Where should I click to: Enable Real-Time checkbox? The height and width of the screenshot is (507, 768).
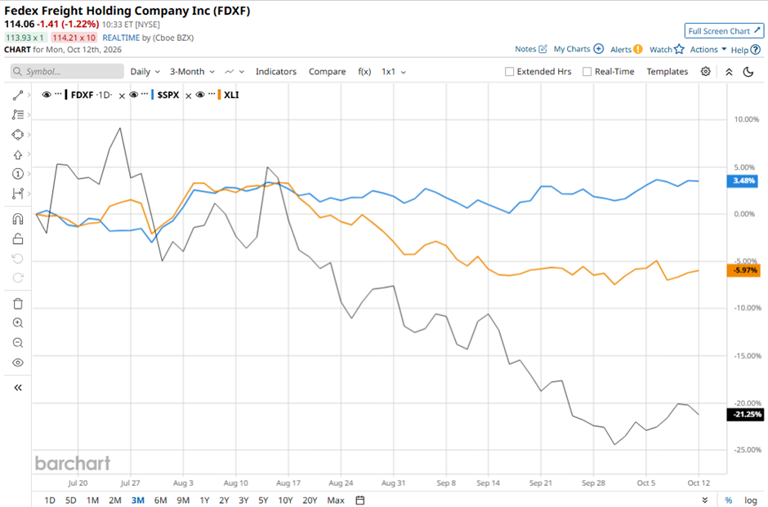587,72
